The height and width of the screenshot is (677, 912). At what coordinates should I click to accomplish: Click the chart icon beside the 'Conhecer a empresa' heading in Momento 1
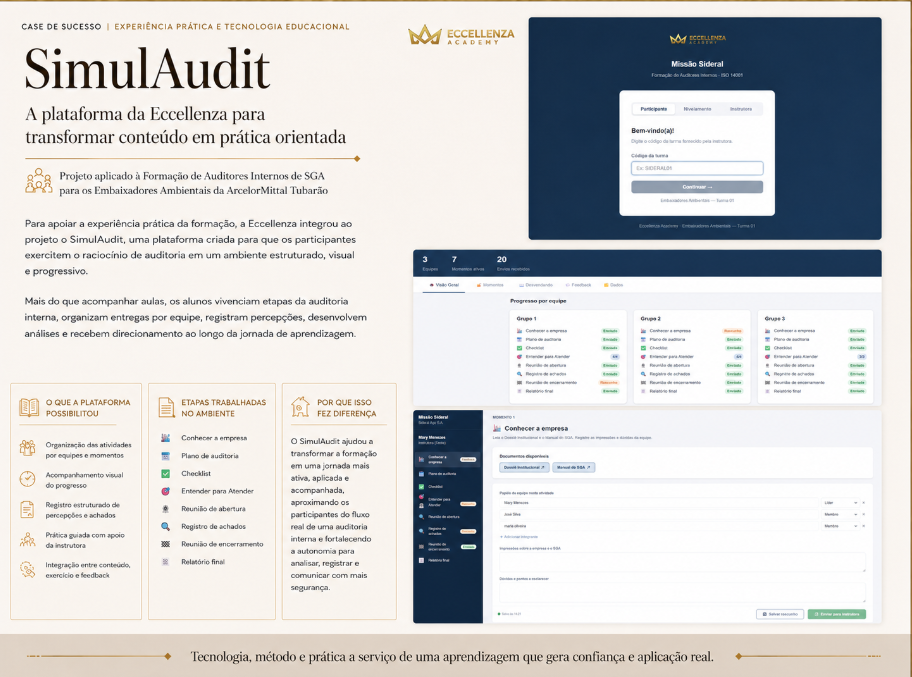(497, 428)
